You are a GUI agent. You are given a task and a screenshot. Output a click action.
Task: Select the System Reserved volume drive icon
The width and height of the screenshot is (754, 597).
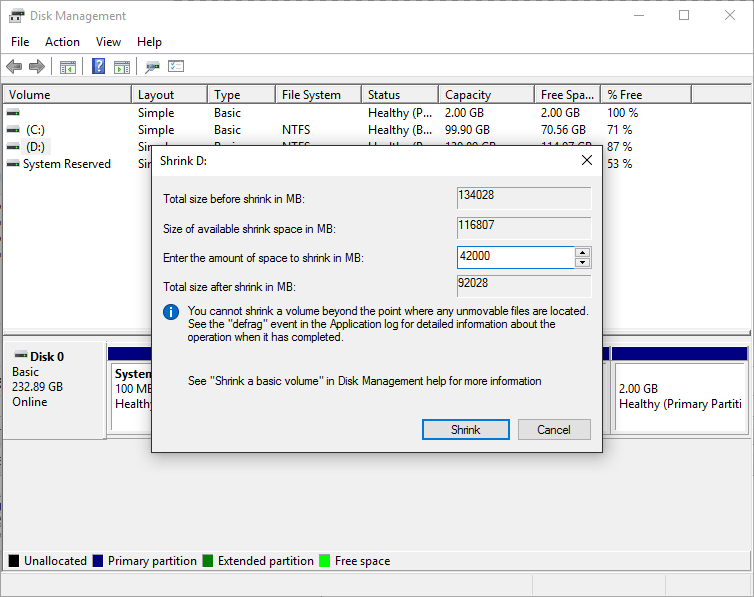13,163
